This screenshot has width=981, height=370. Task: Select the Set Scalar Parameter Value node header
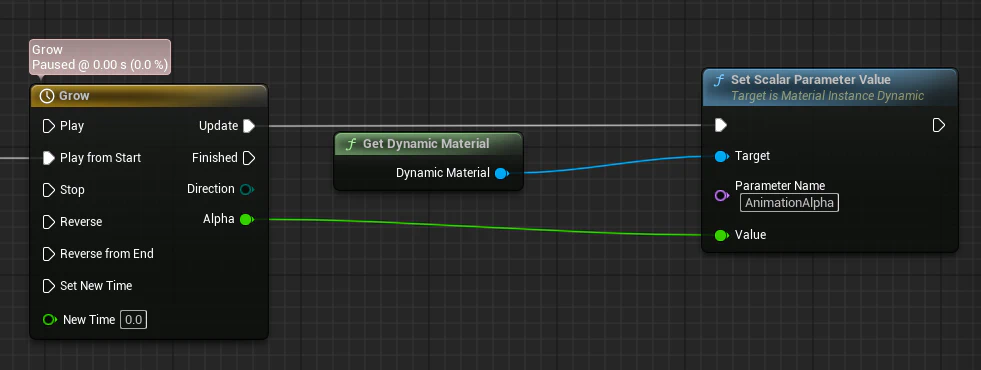click(x=830, y=87)
